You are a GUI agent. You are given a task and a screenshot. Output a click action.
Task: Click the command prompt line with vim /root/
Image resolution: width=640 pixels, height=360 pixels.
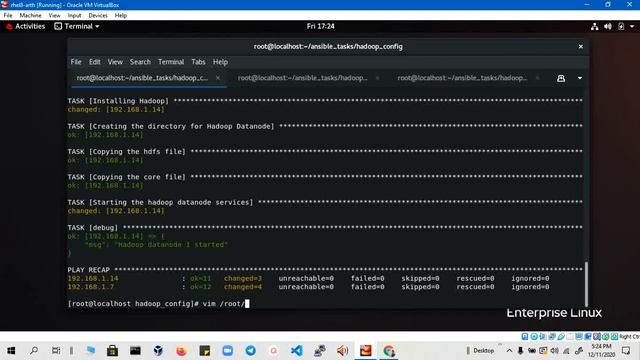[158, 304]
